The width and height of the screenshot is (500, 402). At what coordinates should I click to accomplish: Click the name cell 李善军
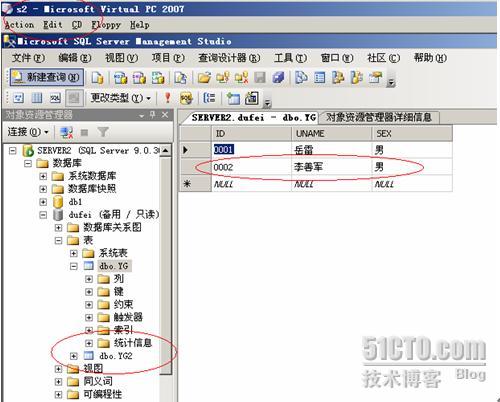[331, 167]
